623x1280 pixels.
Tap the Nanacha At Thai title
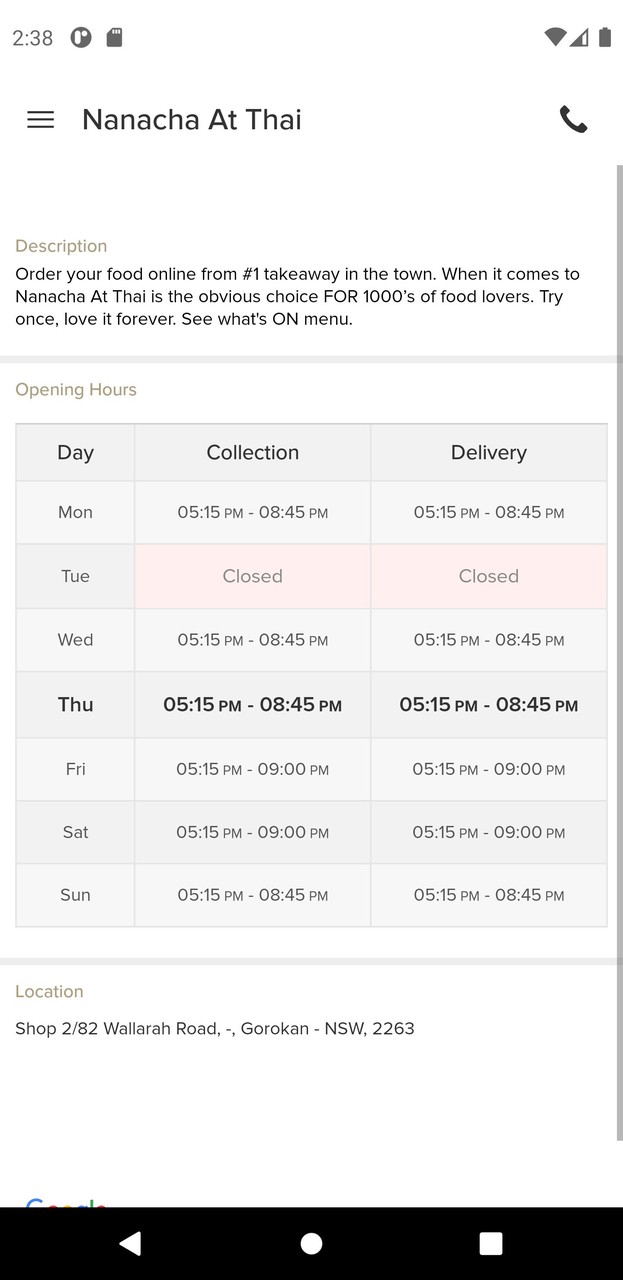[x=191, y=120]
